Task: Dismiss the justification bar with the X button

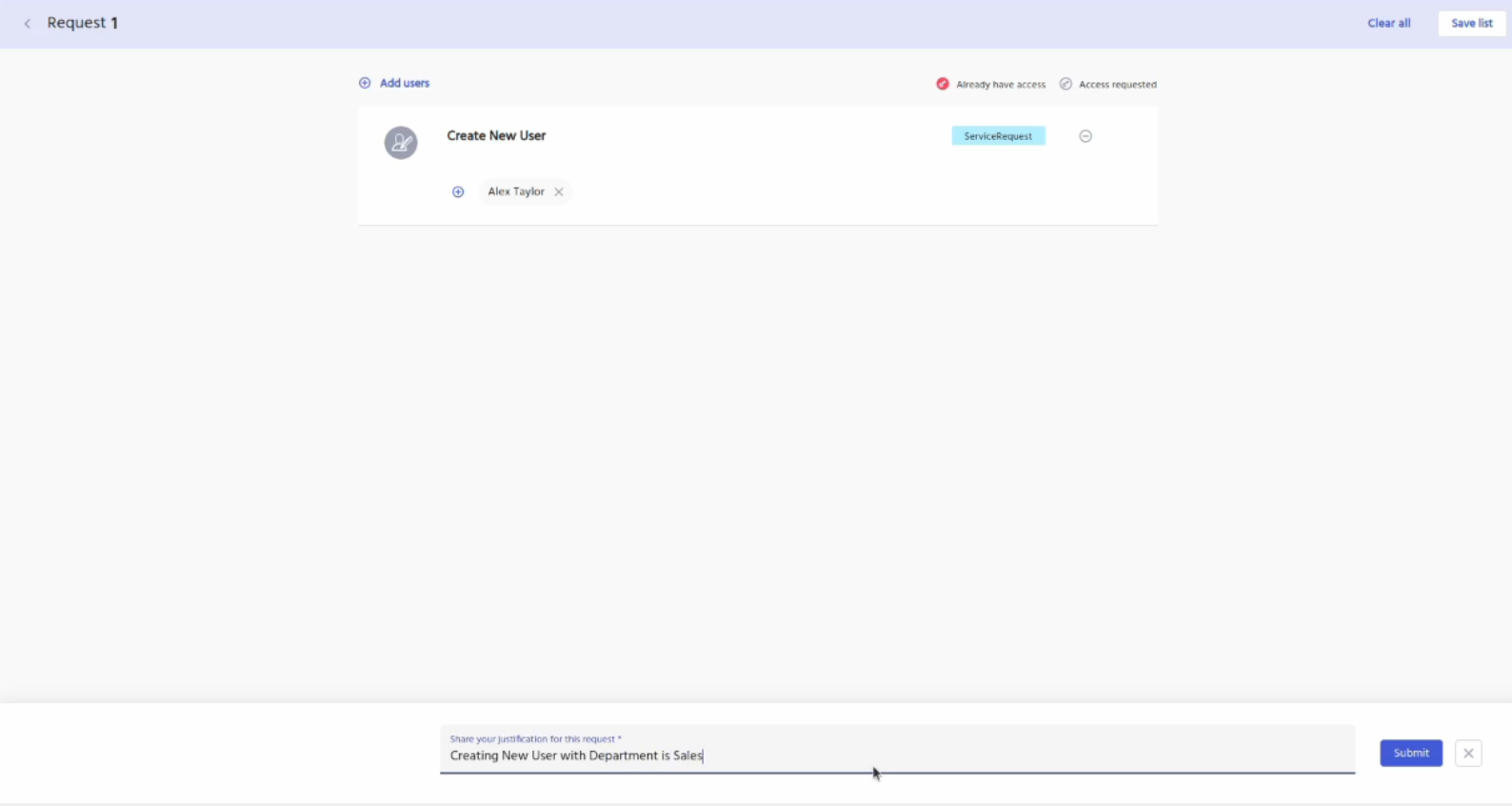Action: point(1468,753)
